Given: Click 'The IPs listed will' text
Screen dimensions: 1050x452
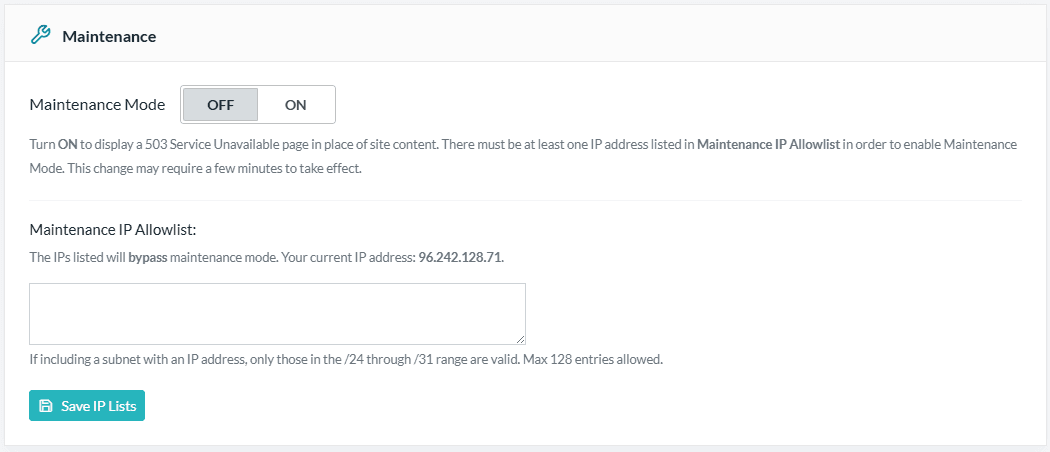Looking at the screenshot, I should coord(78,258).
